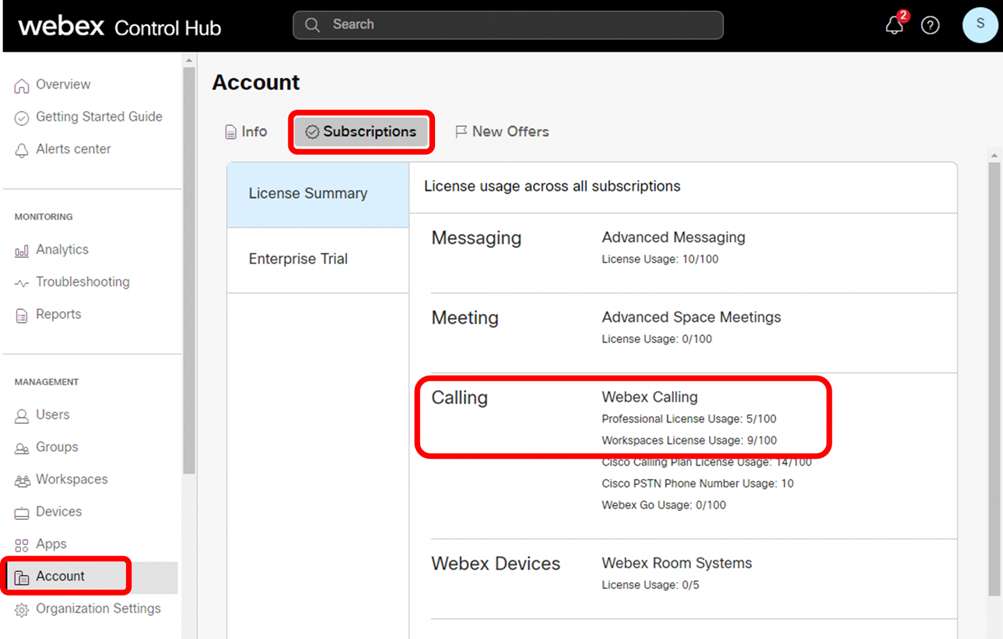Go to Users in Management section
The height and width of the screenshot is (639, 1003).
(52, 415)
